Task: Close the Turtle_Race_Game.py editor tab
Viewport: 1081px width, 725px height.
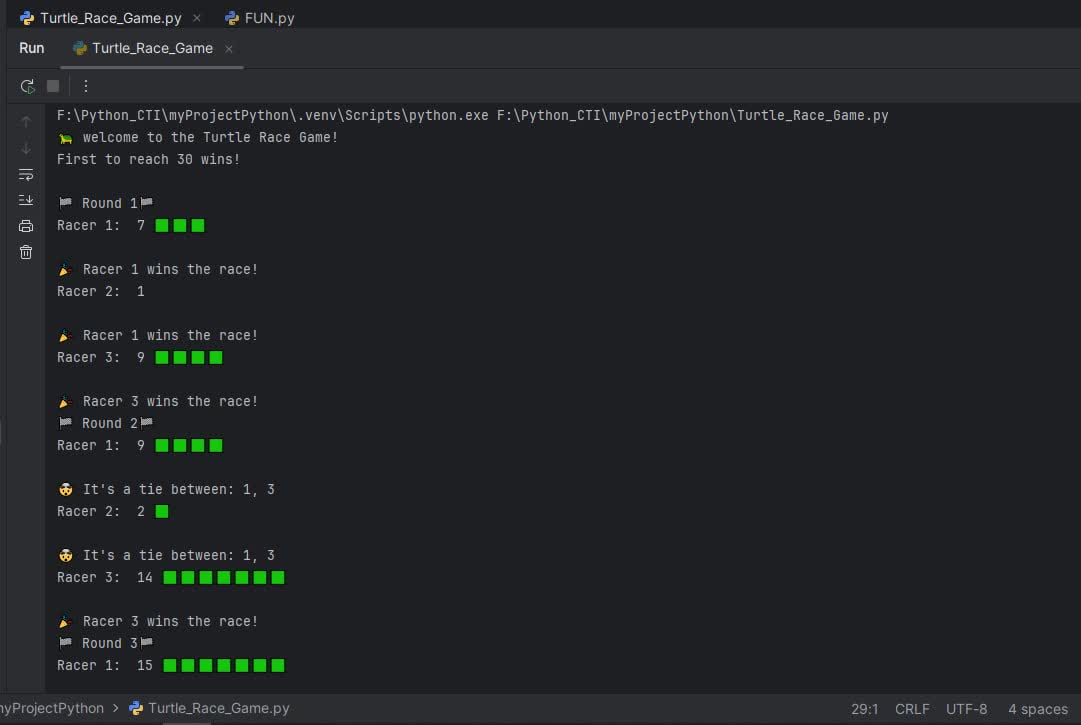Action: [197, 18]
